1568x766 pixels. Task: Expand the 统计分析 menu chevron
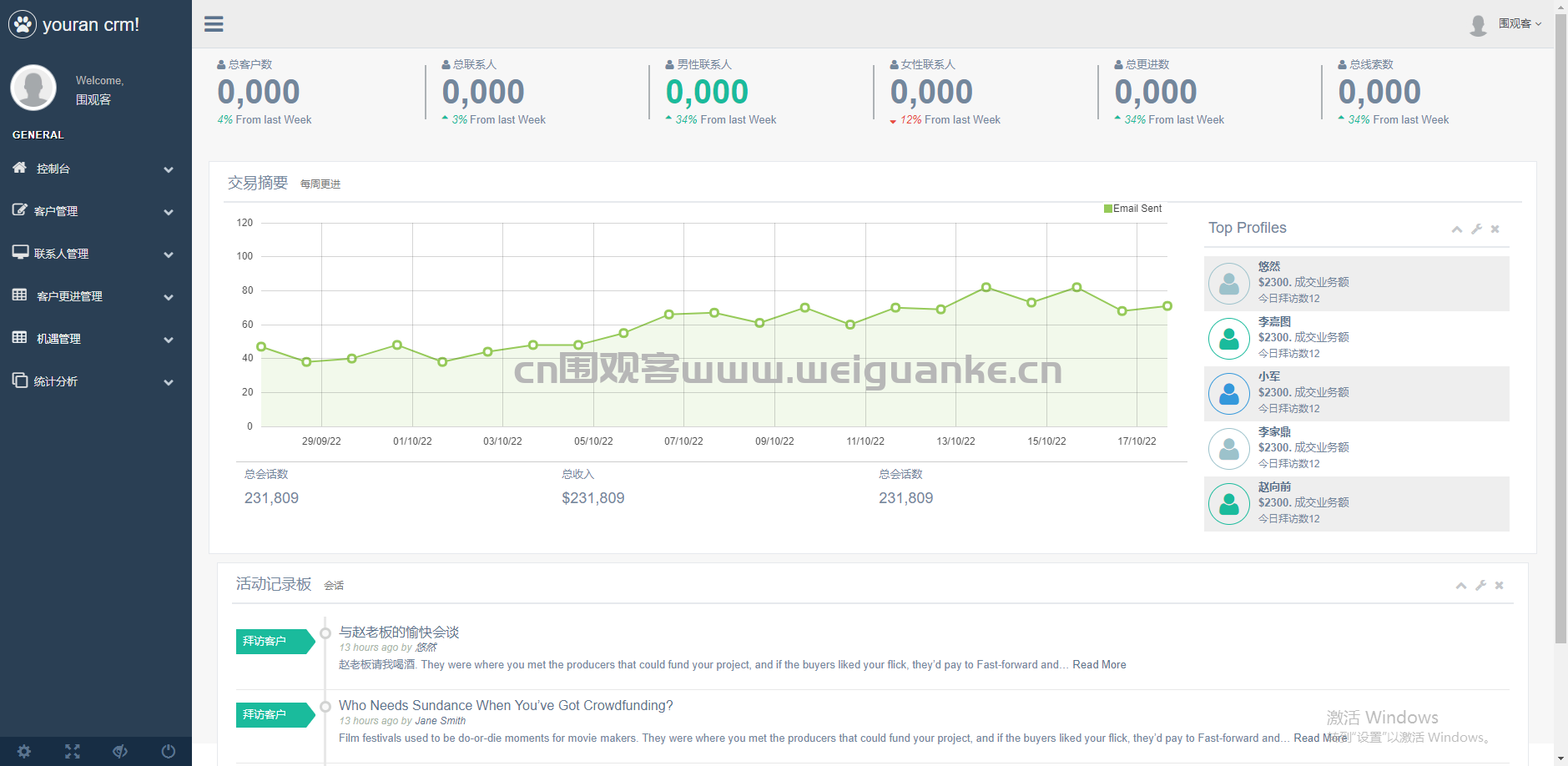pos(169,383)
